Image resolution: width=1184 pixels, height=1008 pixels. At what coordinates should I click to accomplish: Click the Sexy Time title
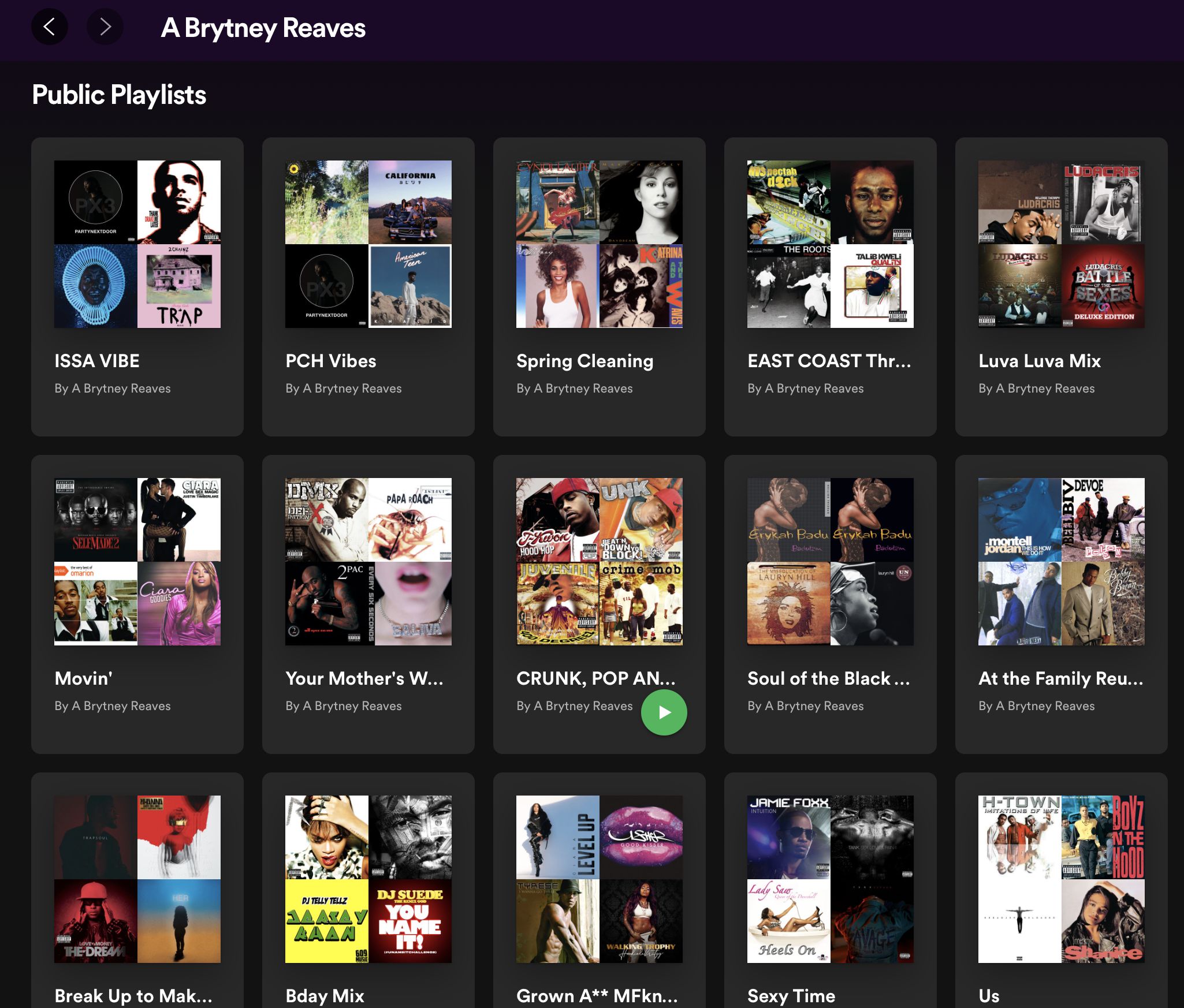[x=791, y=996]
